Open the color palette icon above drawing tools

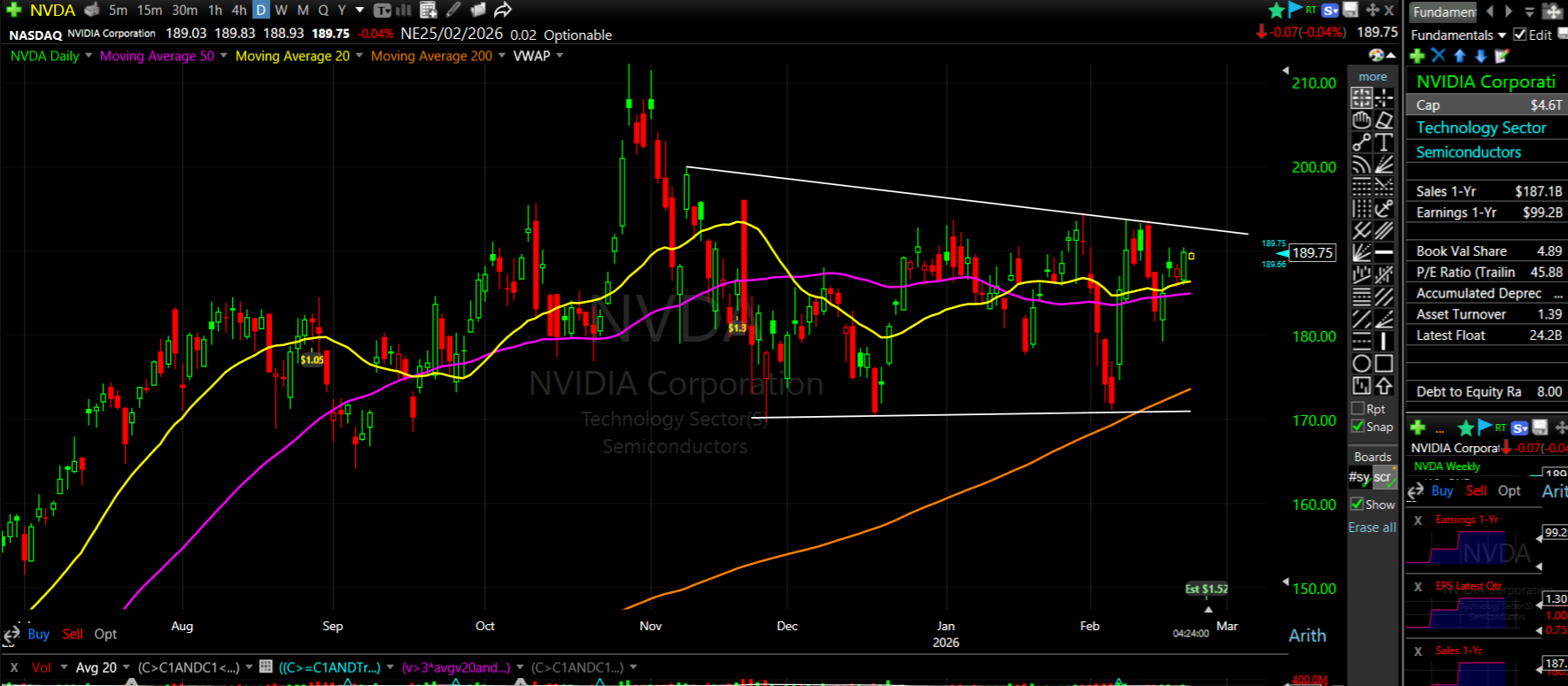1376,56
